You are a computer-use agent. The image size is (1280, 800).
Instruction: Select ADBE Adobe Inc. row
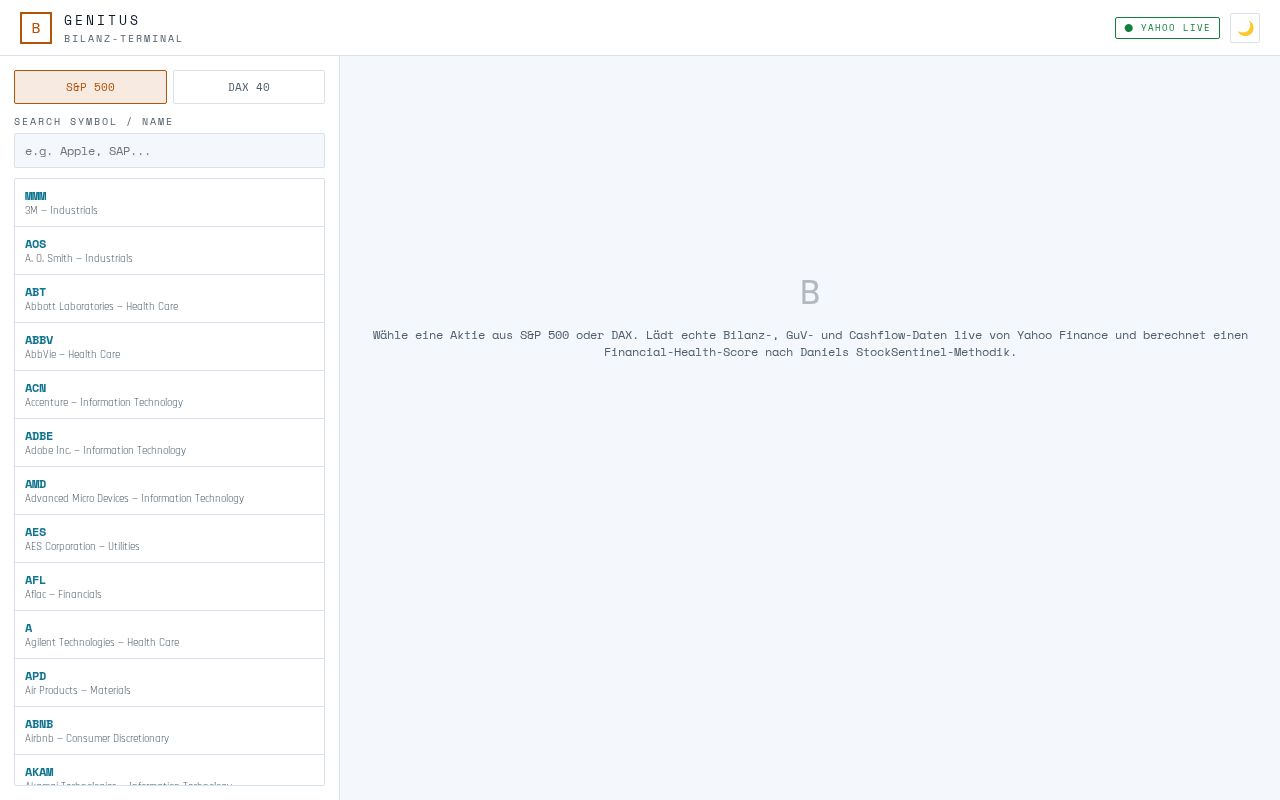[169, 443]
